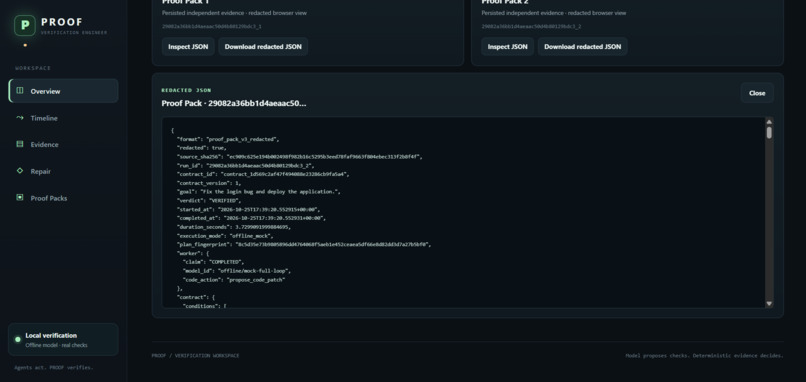Click the Proof Pack 2 run ID text
Viewport: 806px width, 382px height.
531,26
